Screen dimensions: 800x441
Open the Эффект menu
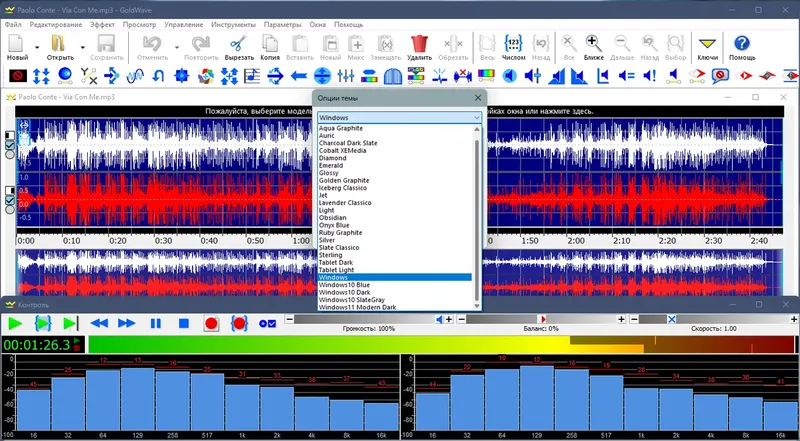click(x=101, y=22)
